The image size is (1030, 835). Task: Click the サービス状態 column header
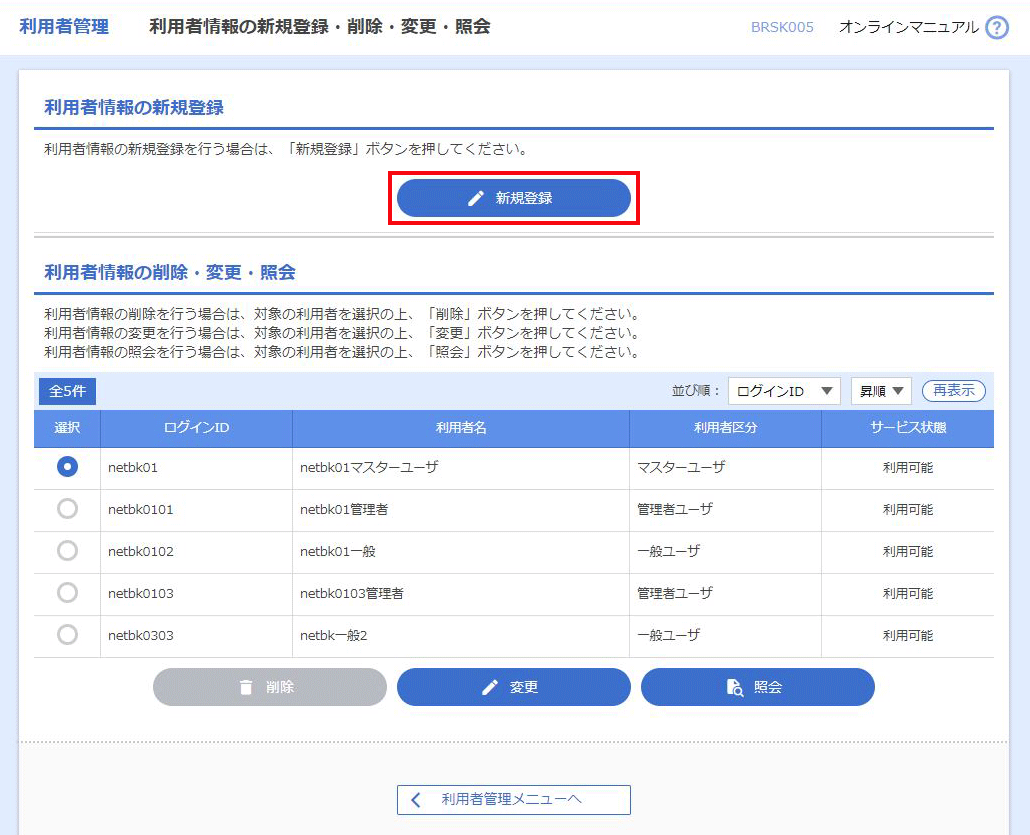pos(908,428)
